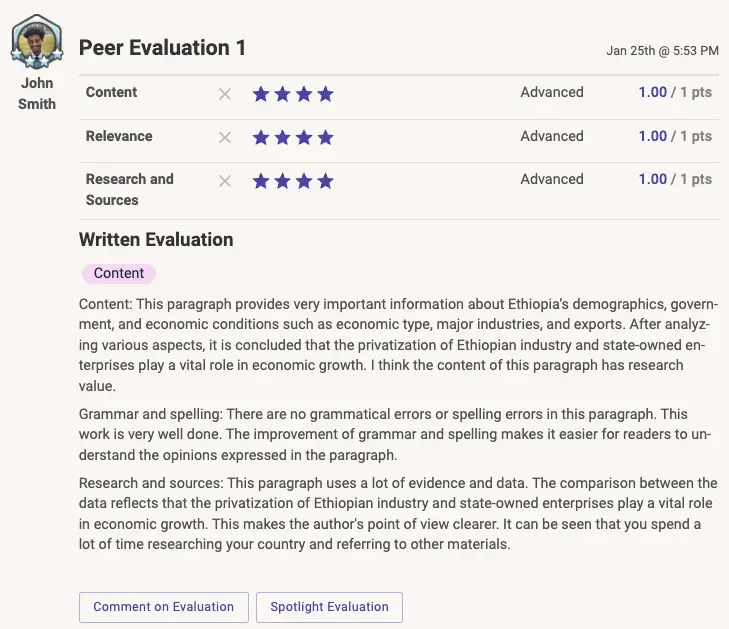Click the Content row score 1.00 / 1 pts
The width and height of the screenshot is (729, 629).
tap(675, 92)
